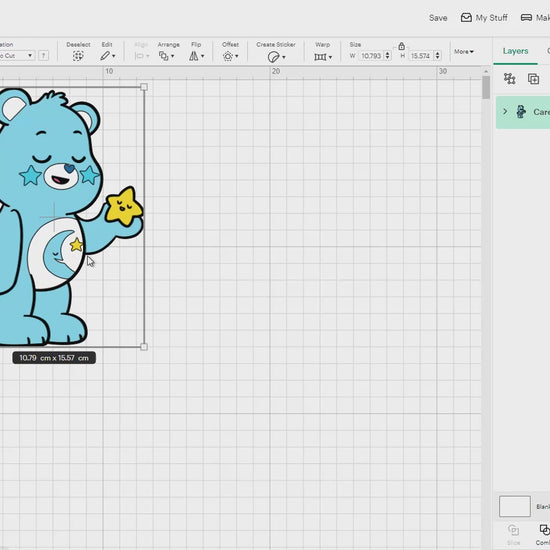Screen dimensions: 550x550
Task: Click the layer thumbnail of the bear
Action: point(521,112)
